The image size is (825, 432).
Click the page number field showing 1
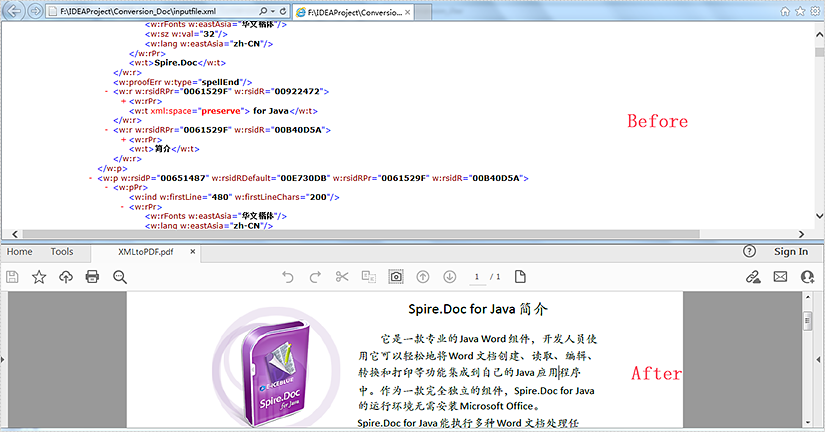coord(477,277)
